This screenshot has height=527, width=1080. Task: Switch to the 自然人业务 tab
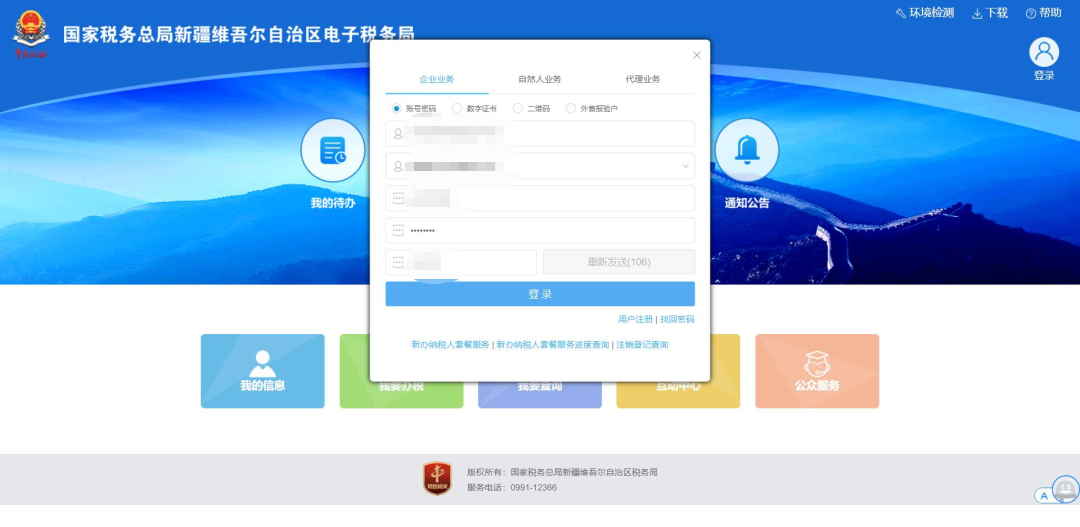539,79
